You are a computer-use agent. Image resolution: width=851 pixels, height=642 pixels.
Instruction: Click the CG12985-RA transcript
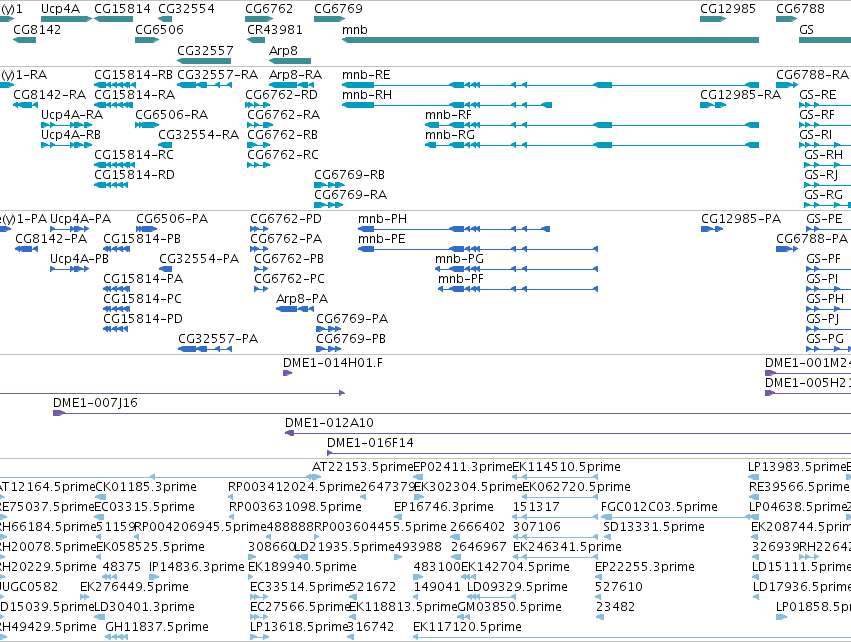tap(713, 105)
